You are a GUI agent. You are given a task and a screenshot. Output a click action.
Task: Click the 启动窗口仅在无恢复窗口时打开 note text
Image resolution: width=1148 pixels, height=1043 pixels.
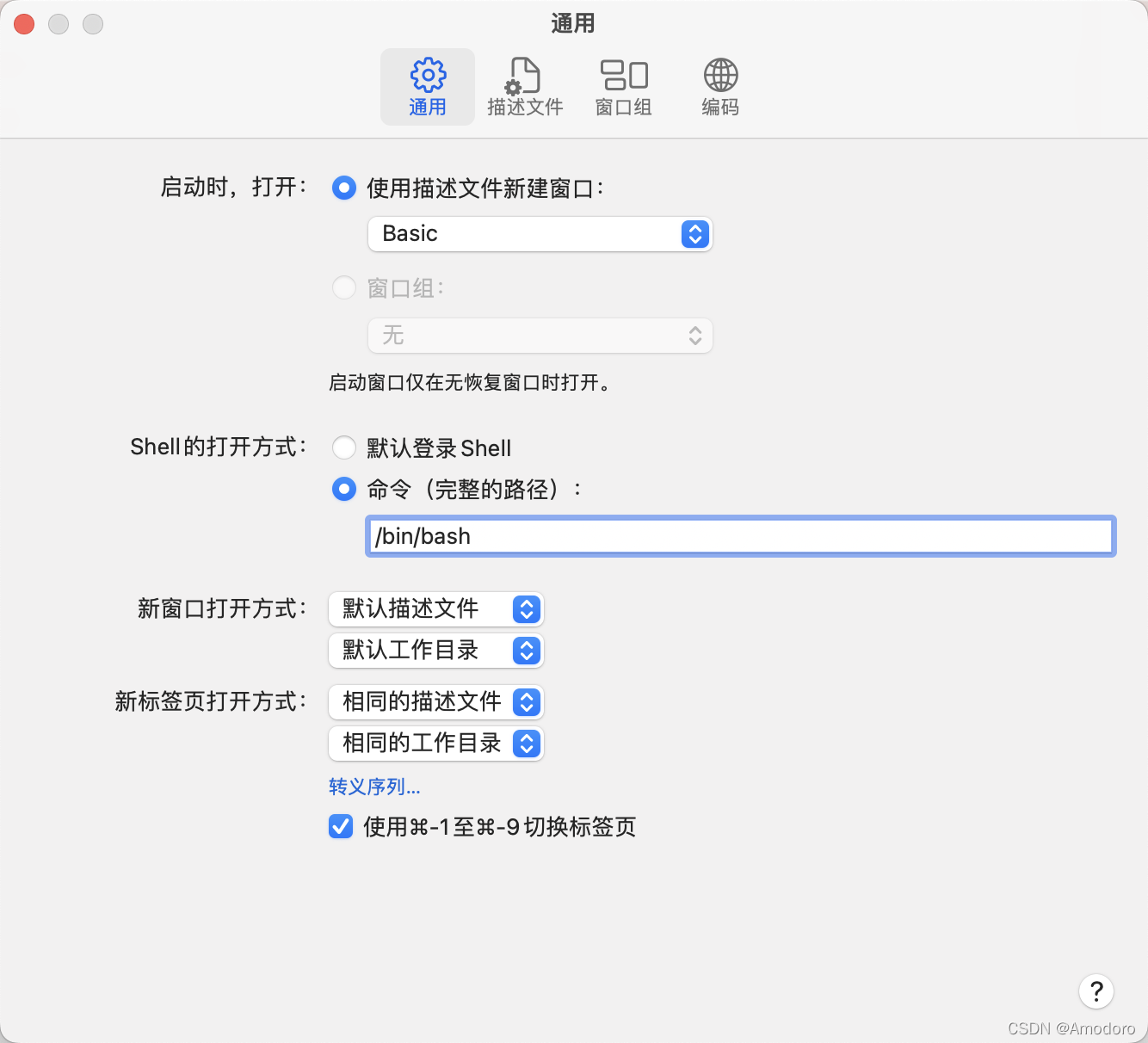pos(471,383)
